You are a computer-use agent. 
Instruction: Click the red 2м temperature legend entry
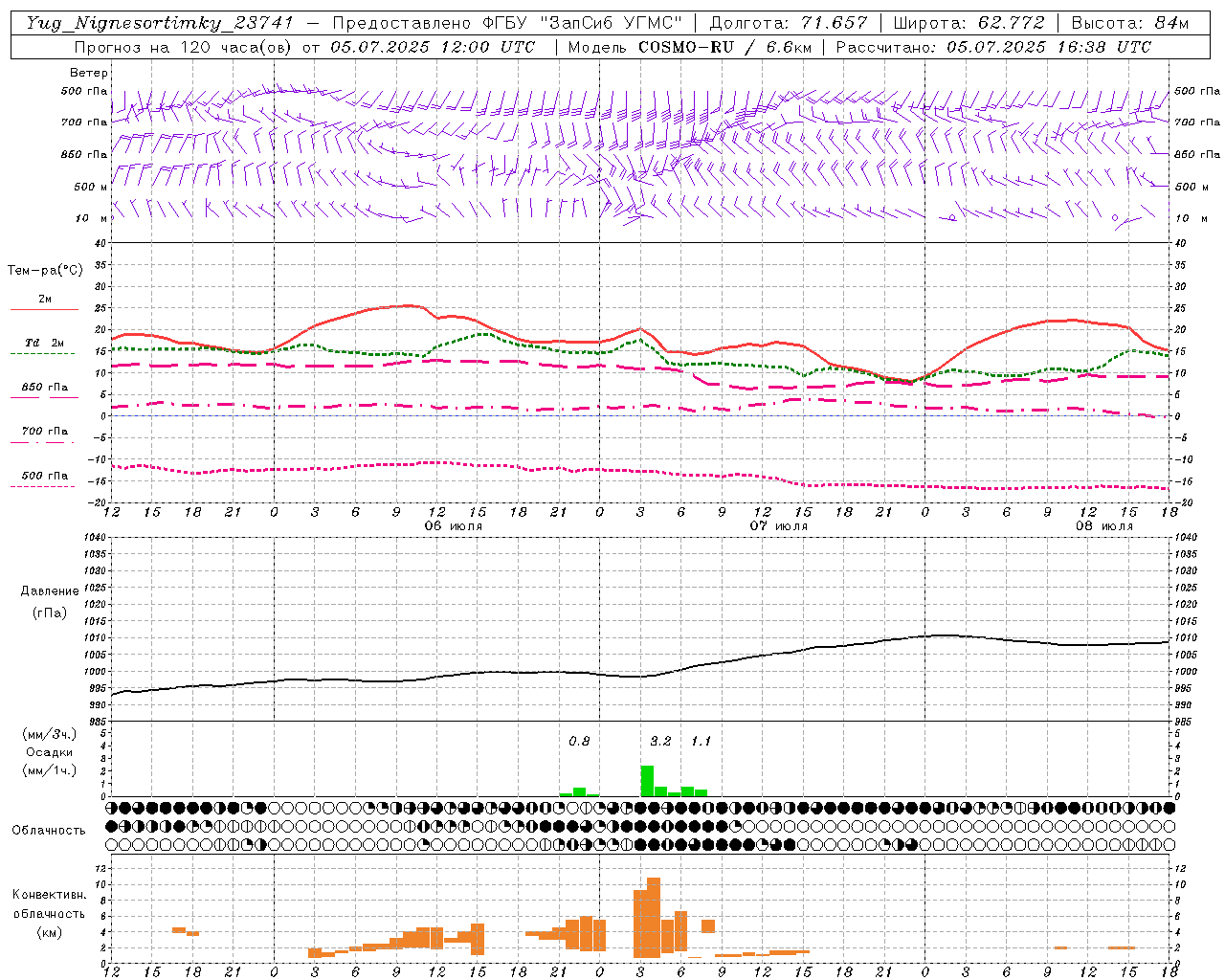pyautogui.click(x=44, y=302)
